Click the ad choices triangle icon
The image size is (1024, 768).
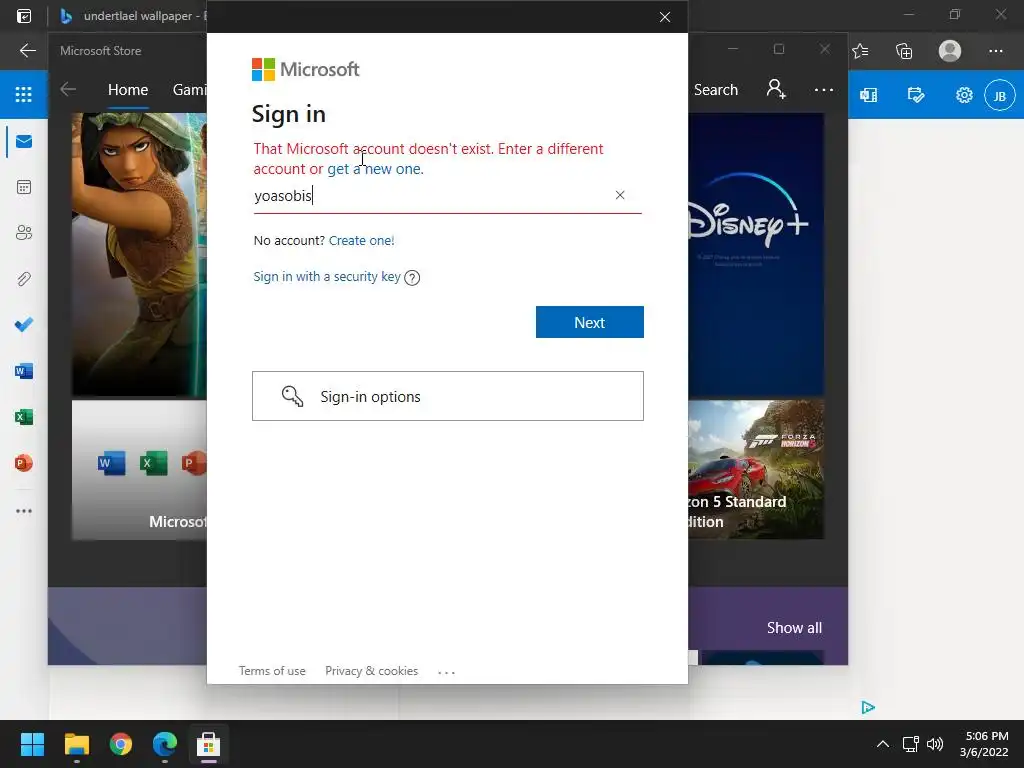point(868,707)
